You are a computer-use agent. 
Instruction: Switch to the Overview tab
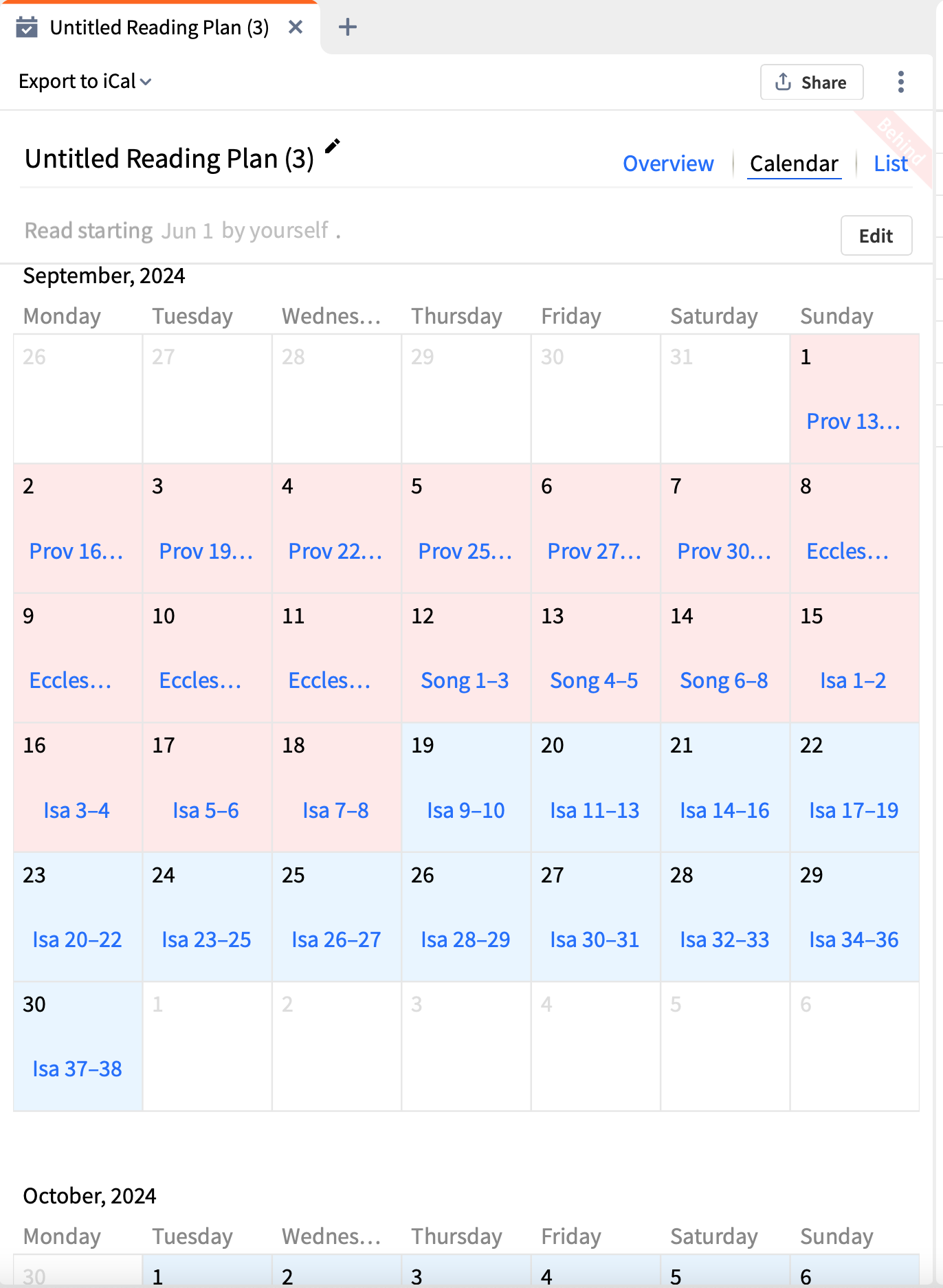pos(667,164)
